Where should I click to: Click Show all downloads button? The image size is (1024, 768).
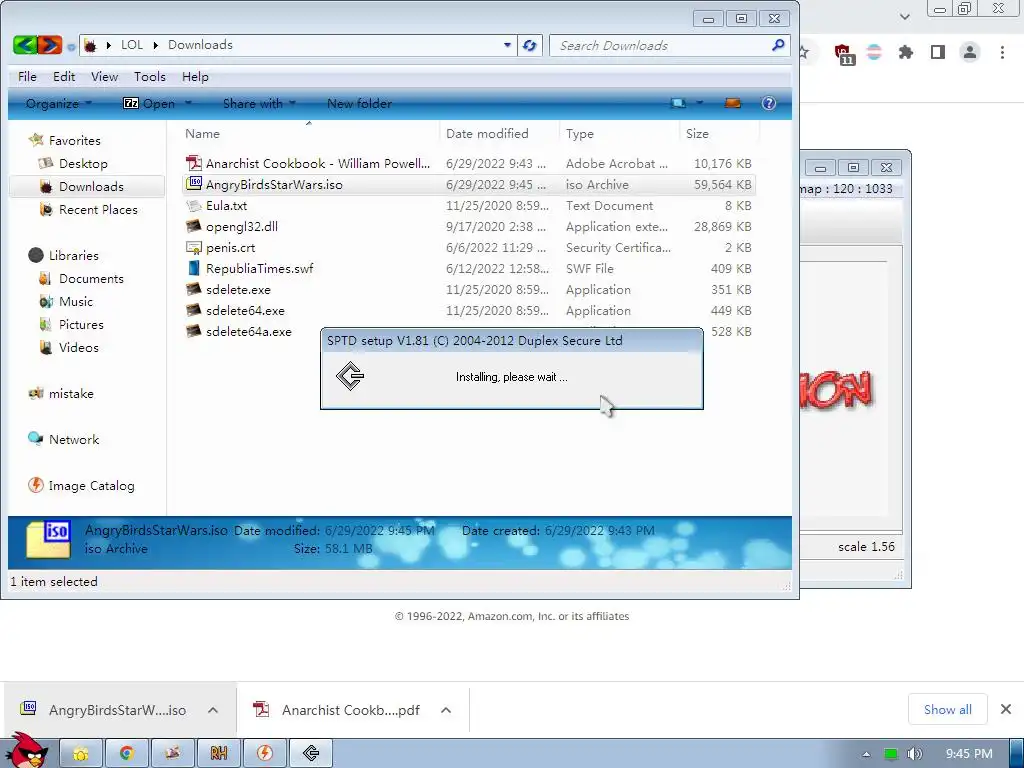tap(948, 709)
